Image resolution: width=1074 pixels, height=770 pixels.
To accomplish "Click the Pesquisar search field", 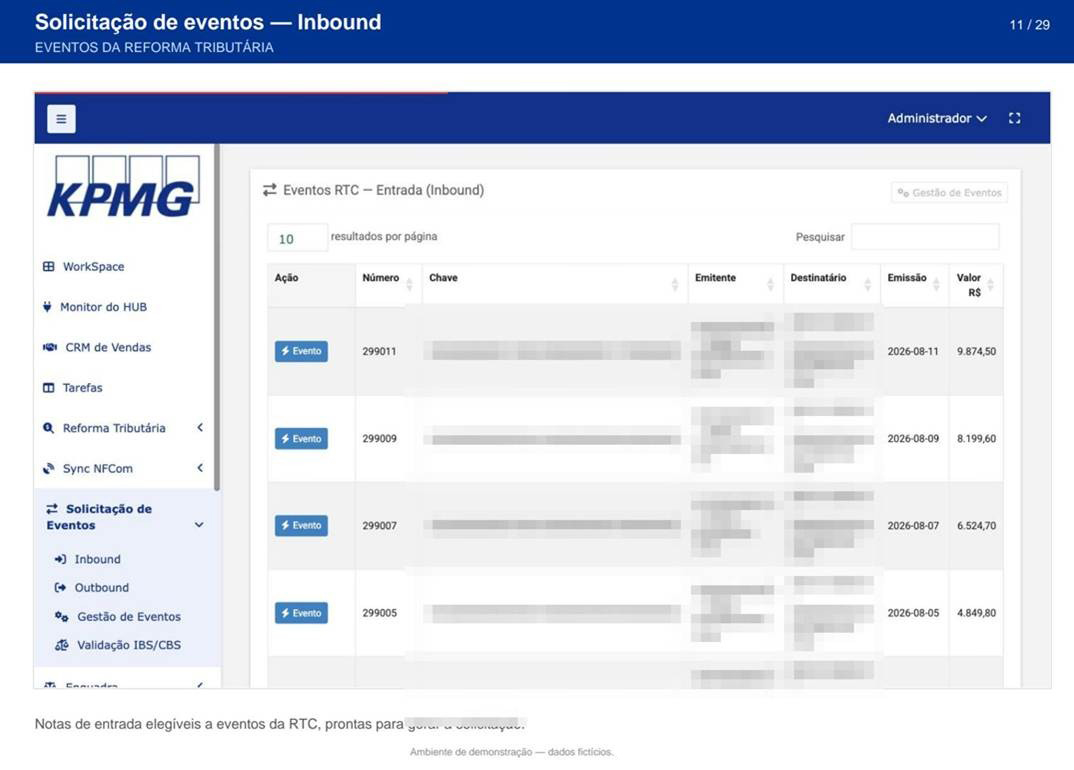I will [x=925, y=237].
